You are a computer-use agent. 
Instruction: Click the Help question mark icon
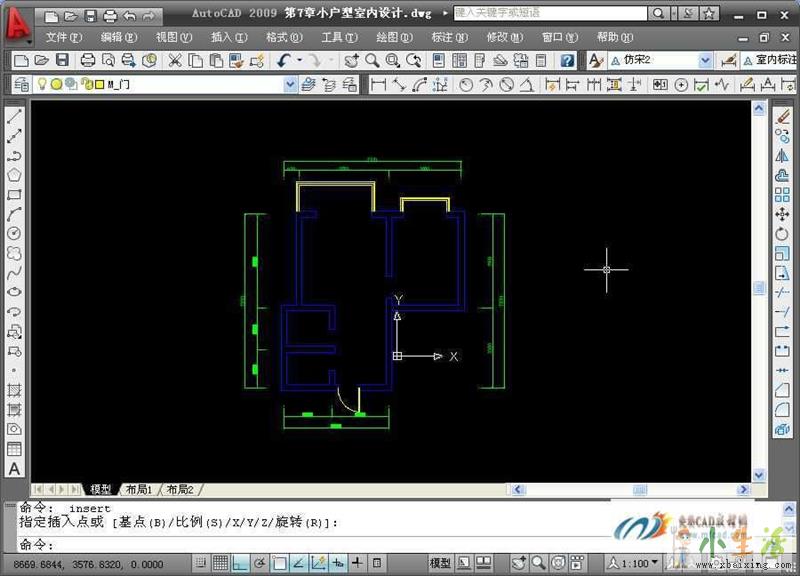pyautogui.click(x=567, y=60)
